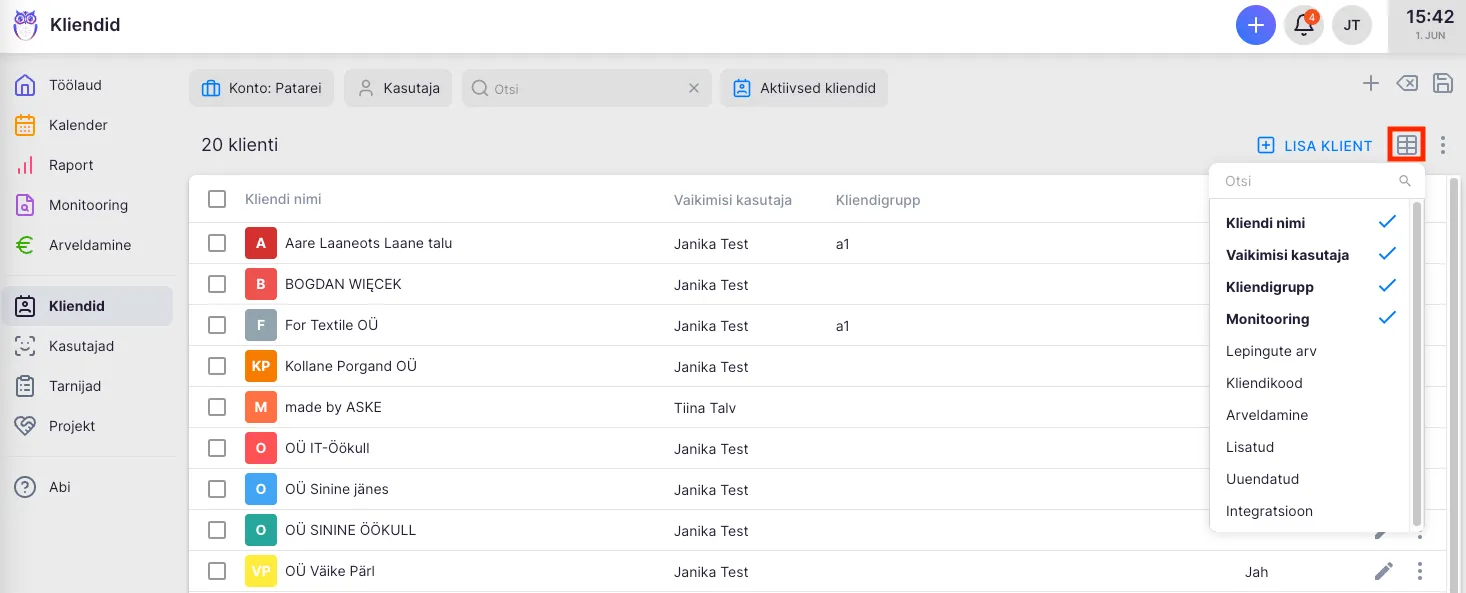The height and width of the screenshot is (593, 1466).
Task: Edit OÜ Väike Pärl with pencil icon
Action: tap(1383, 571)
